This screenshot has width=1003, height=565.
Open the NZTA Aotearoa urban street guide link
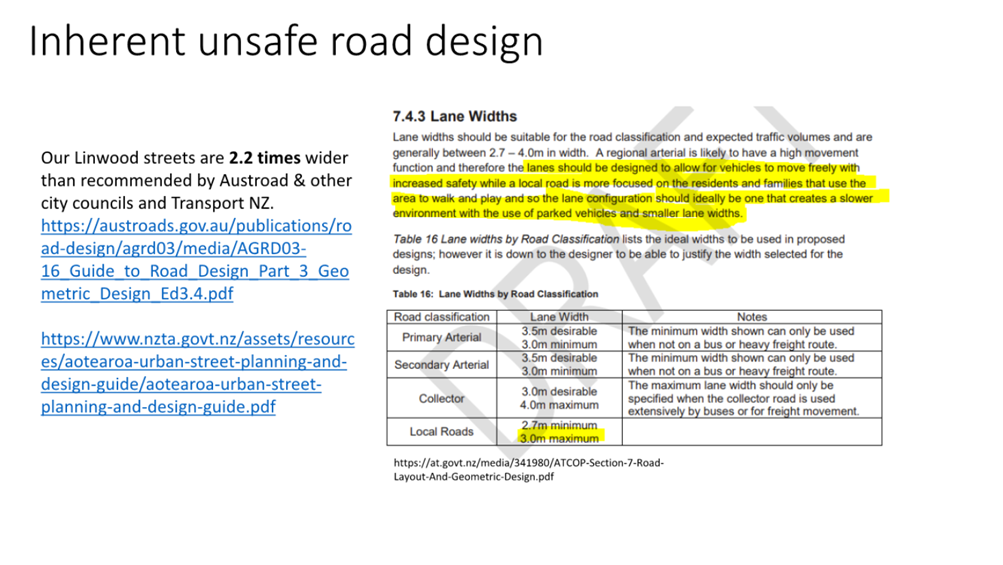point(198,373)
